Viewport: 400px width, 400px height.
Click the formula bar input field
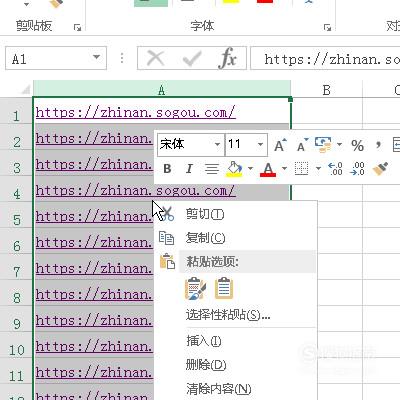coord(325,59)
